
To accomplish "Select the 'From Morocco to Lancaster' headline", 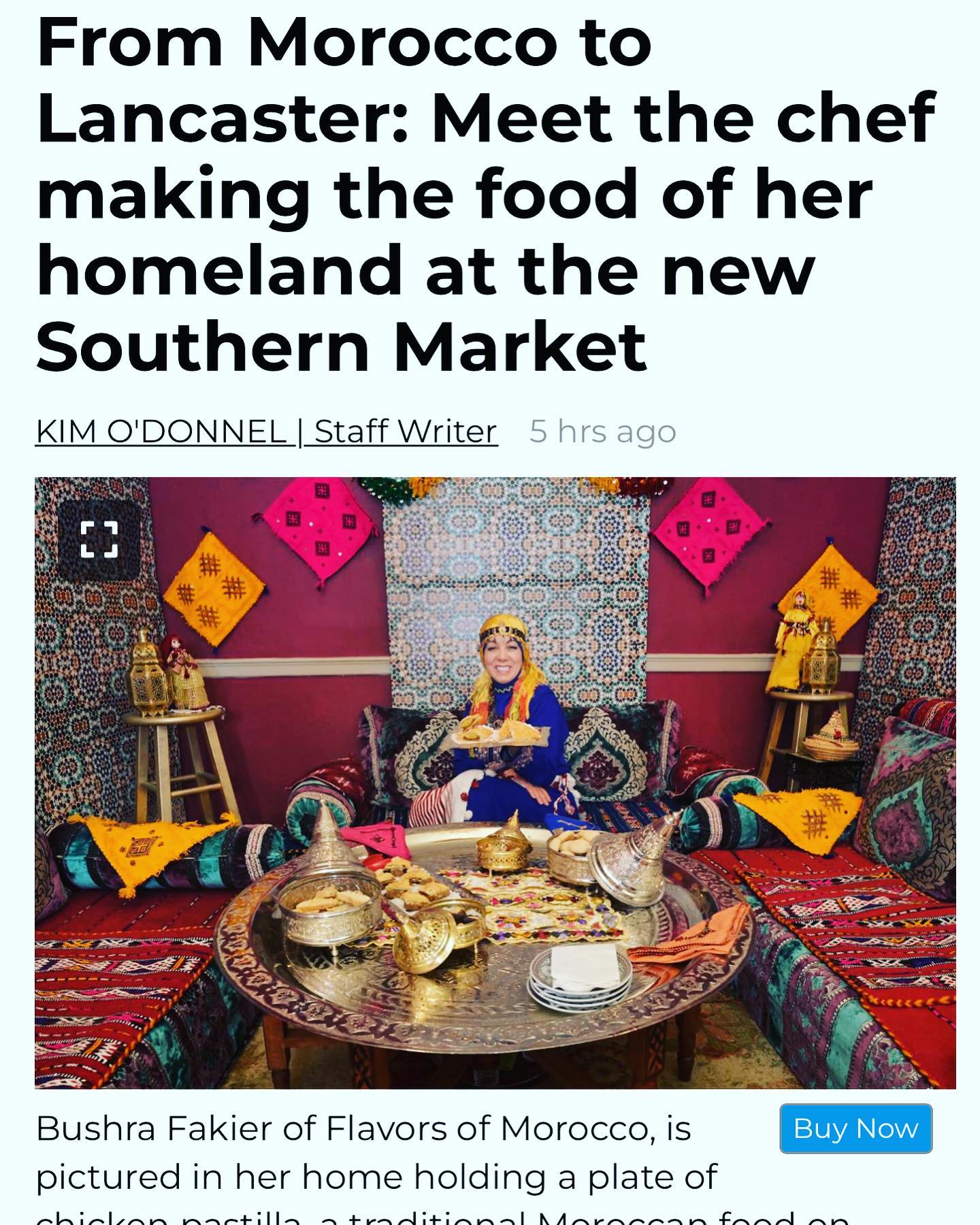I will click(x=486, y=193).
